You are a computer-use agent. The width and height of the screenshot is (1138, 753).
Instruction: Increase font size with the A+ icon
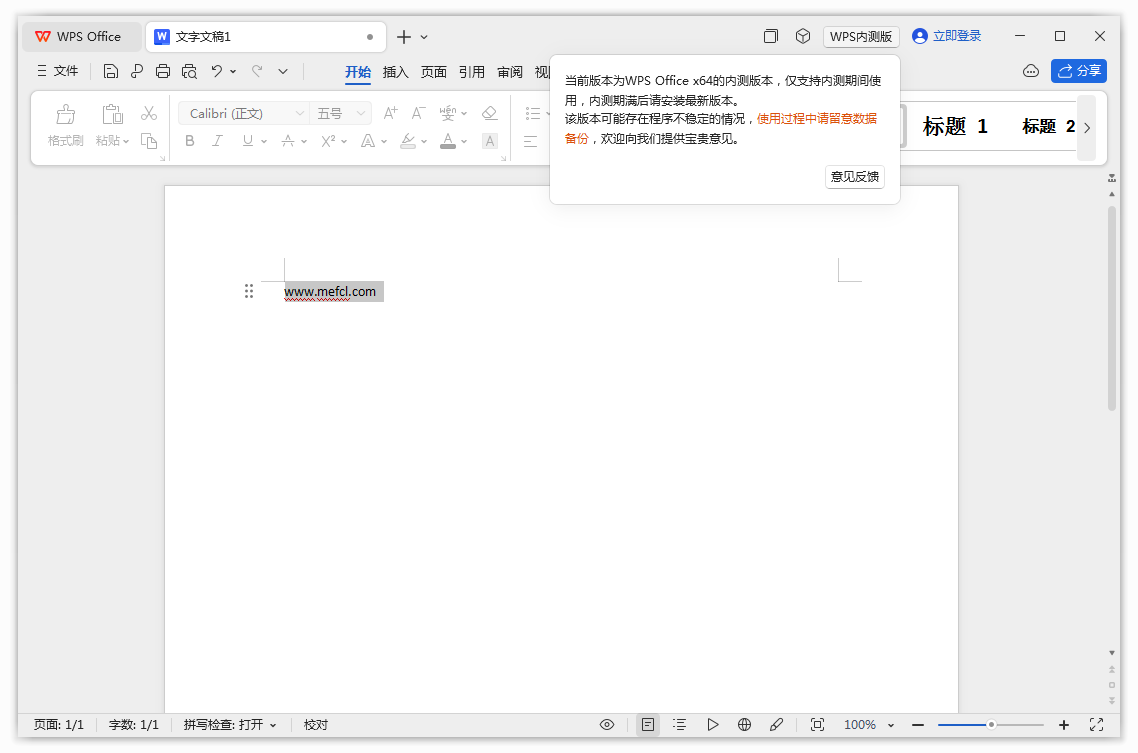pos(390,113)
